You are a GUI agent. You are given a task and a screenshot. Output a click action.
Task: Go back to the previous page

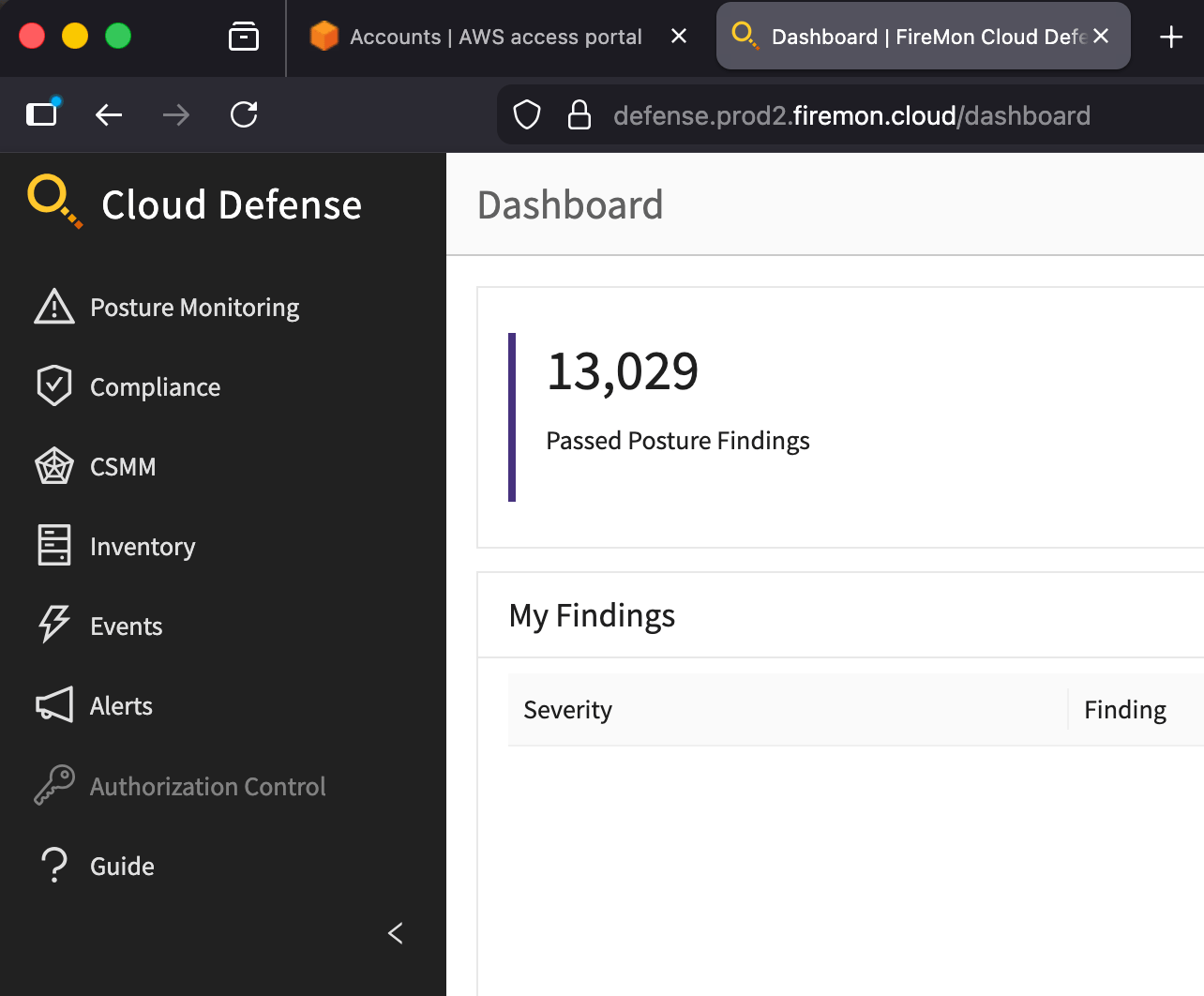coord(109,114)
